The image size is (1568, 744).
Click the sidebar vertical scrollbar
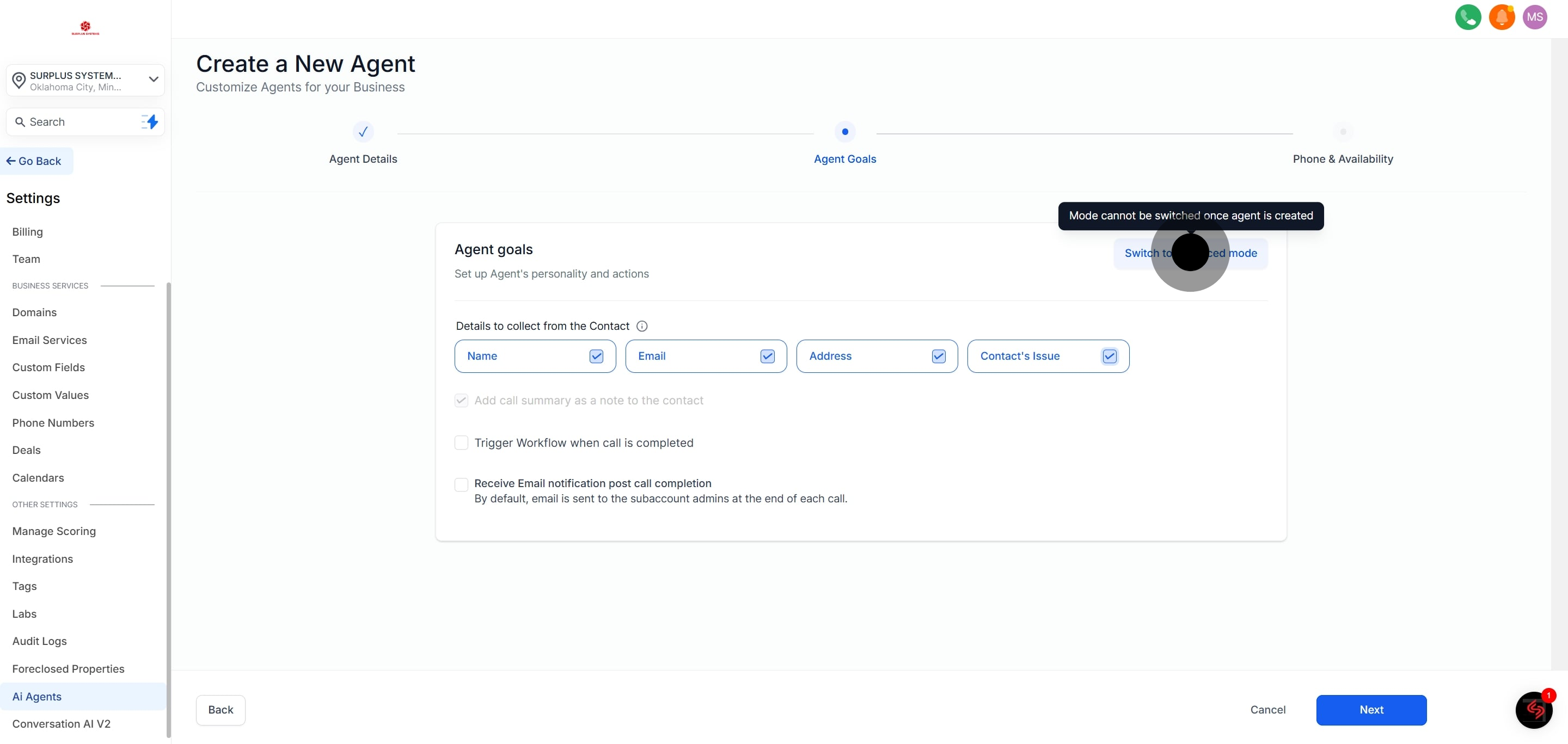169,510
